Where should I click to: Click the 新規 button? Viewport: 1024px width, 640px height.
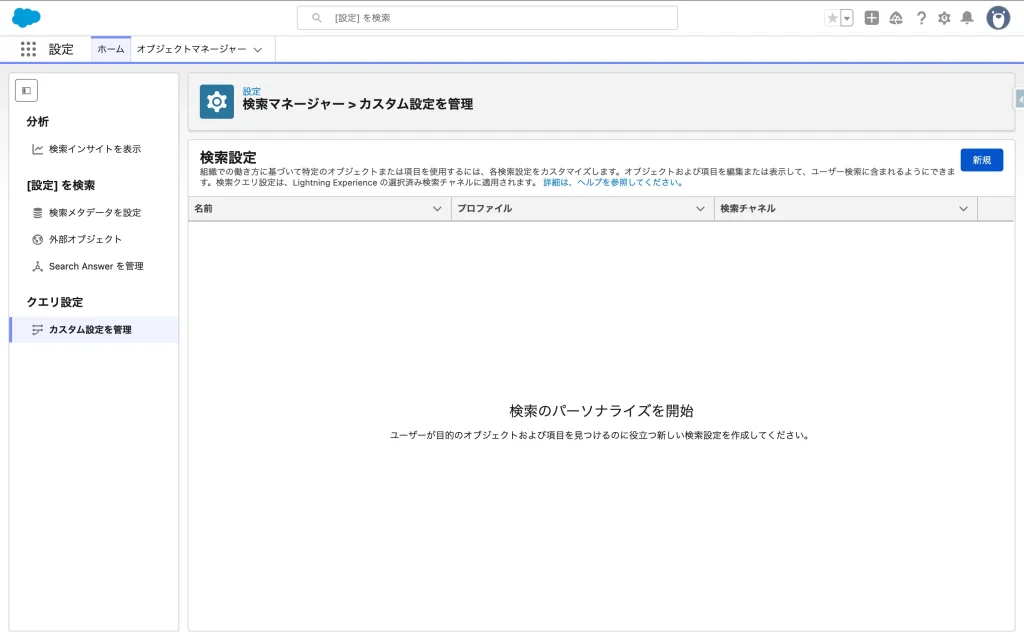click(981, 160)
